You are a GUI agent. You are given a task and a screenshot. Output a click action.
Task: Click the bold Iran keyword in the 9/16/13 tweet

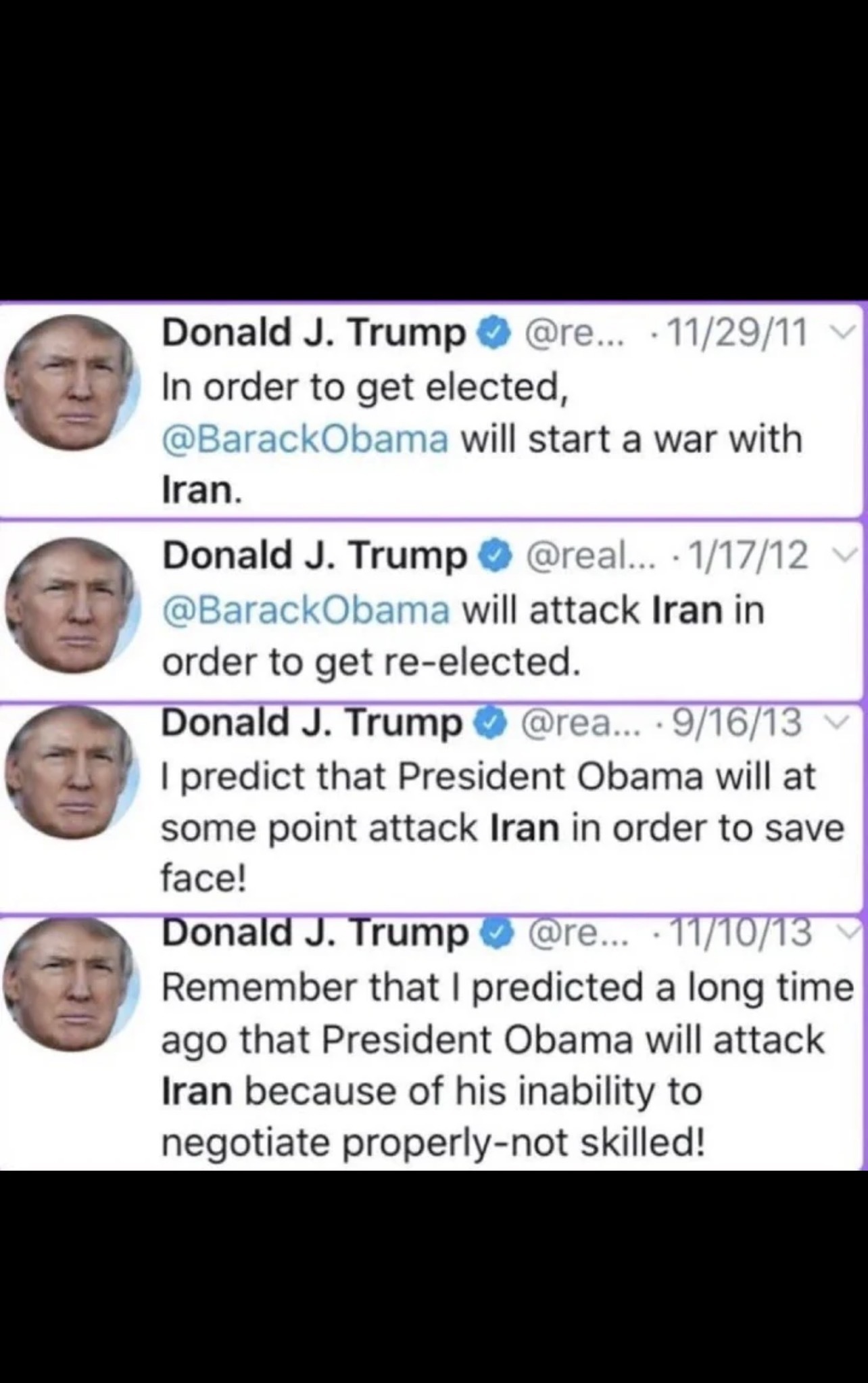click(525, 828)
